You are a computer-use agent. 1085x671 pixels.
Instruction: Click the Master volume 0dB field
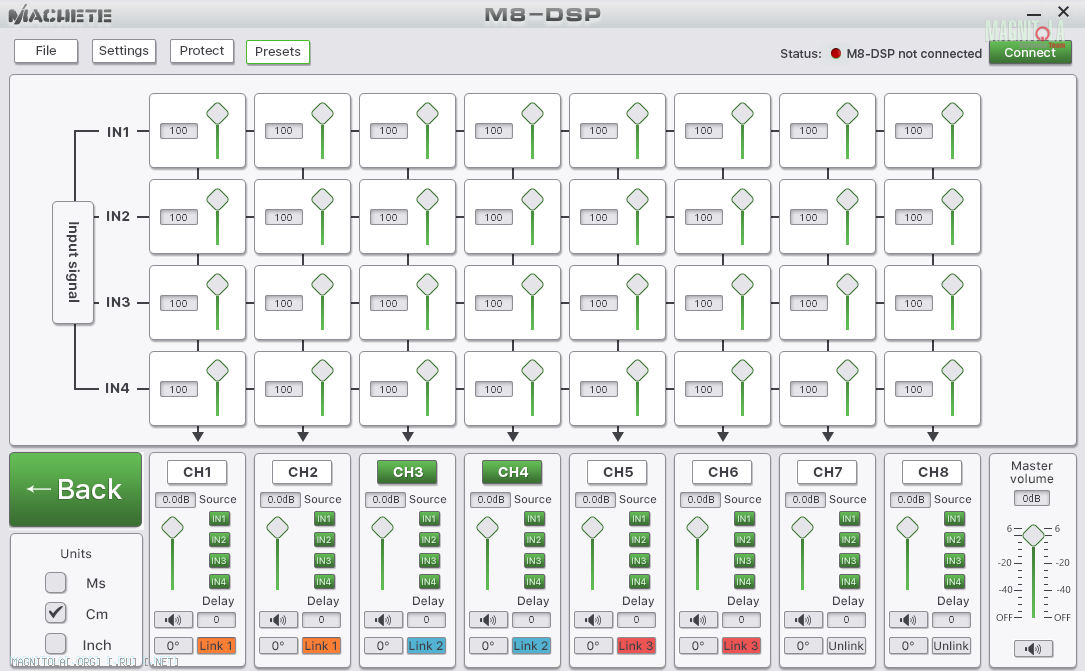(1032, 499)
